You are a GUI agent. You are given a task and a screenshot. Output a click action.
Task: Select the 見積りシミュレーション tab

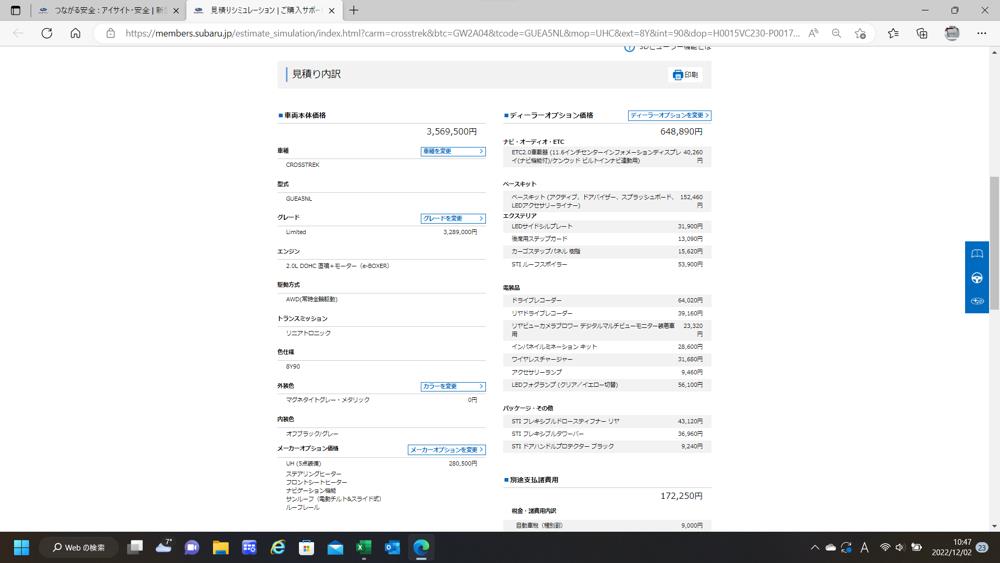tap(264, 10)
